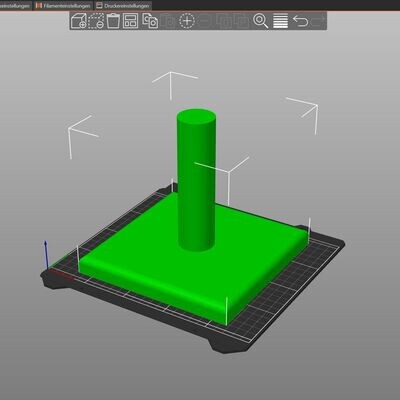The image size is (400, 400).
Task: Click the dimmed Redo arrow
Action: [x=318, y=21]
